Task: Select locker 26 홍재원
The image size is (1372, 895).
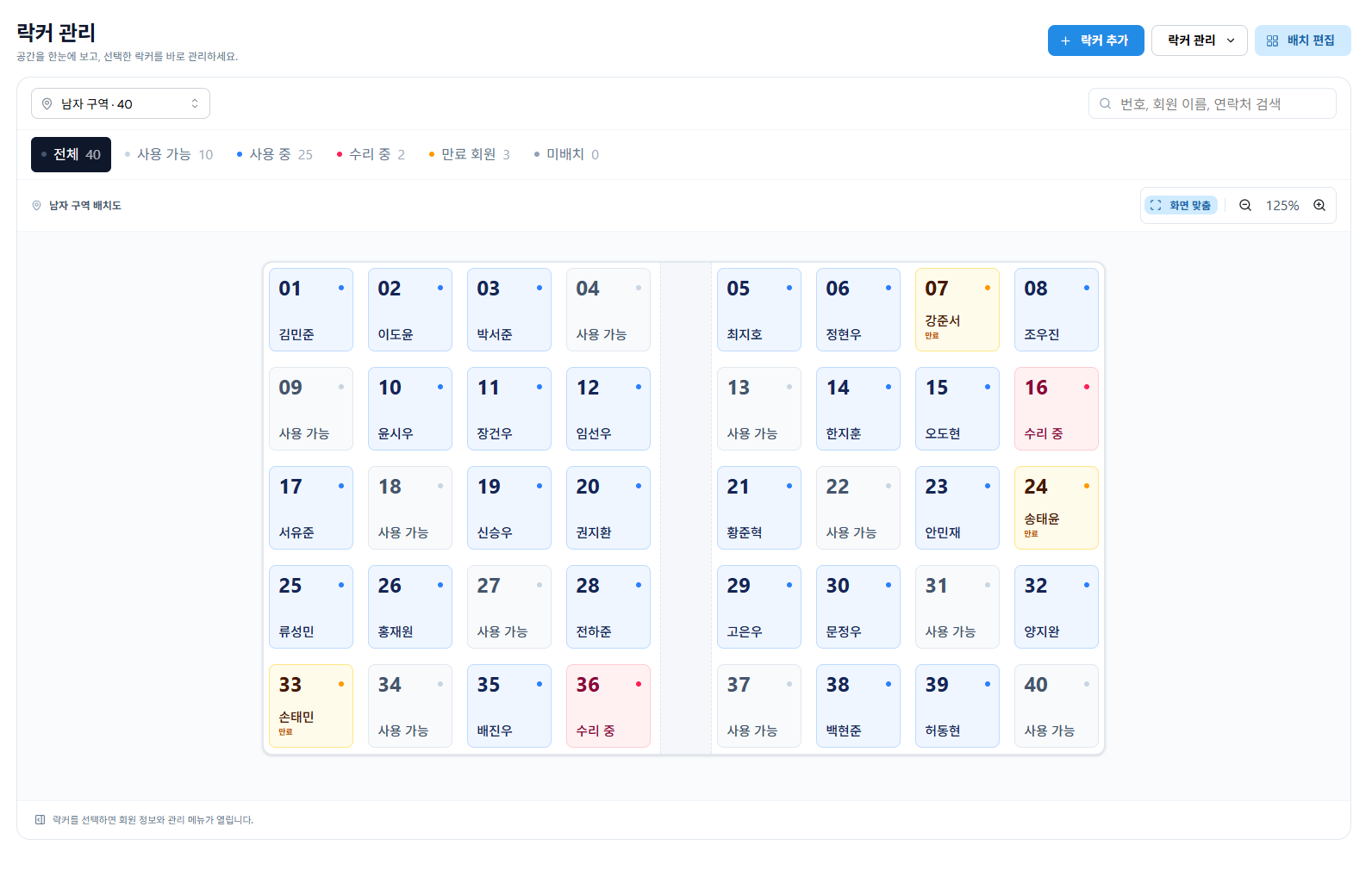Action: coord(410,607)
